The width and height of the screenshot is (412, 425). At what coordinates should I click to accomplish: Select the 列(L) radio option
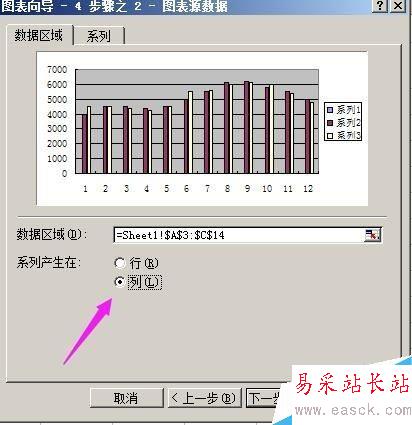[138, 282]
